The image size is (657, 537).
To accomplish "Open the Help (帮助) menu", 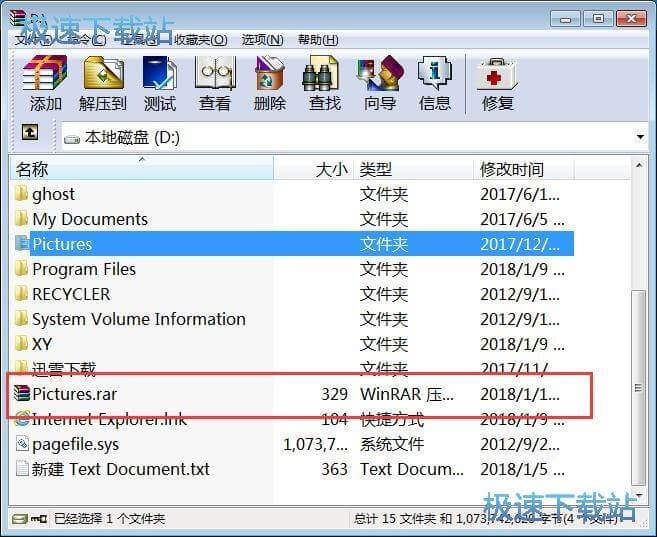I will pos(317,40).
